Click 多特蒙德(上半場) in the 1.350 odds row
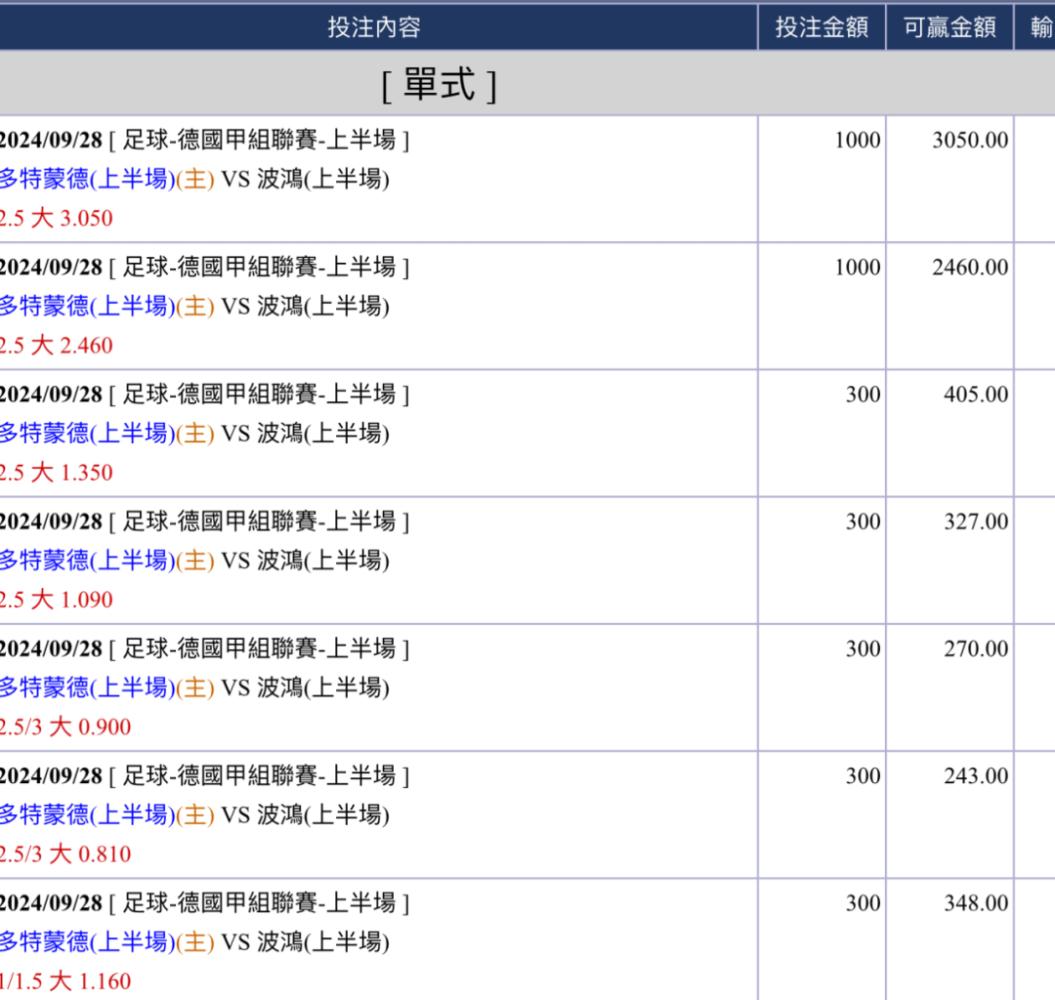Screen dimensions: 1055x1000 click(87, 433)
